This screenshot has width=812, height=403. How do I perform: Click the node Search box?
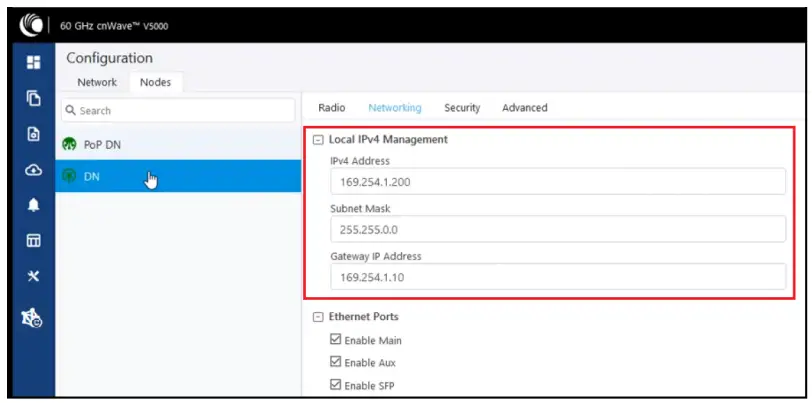point(178,110)
